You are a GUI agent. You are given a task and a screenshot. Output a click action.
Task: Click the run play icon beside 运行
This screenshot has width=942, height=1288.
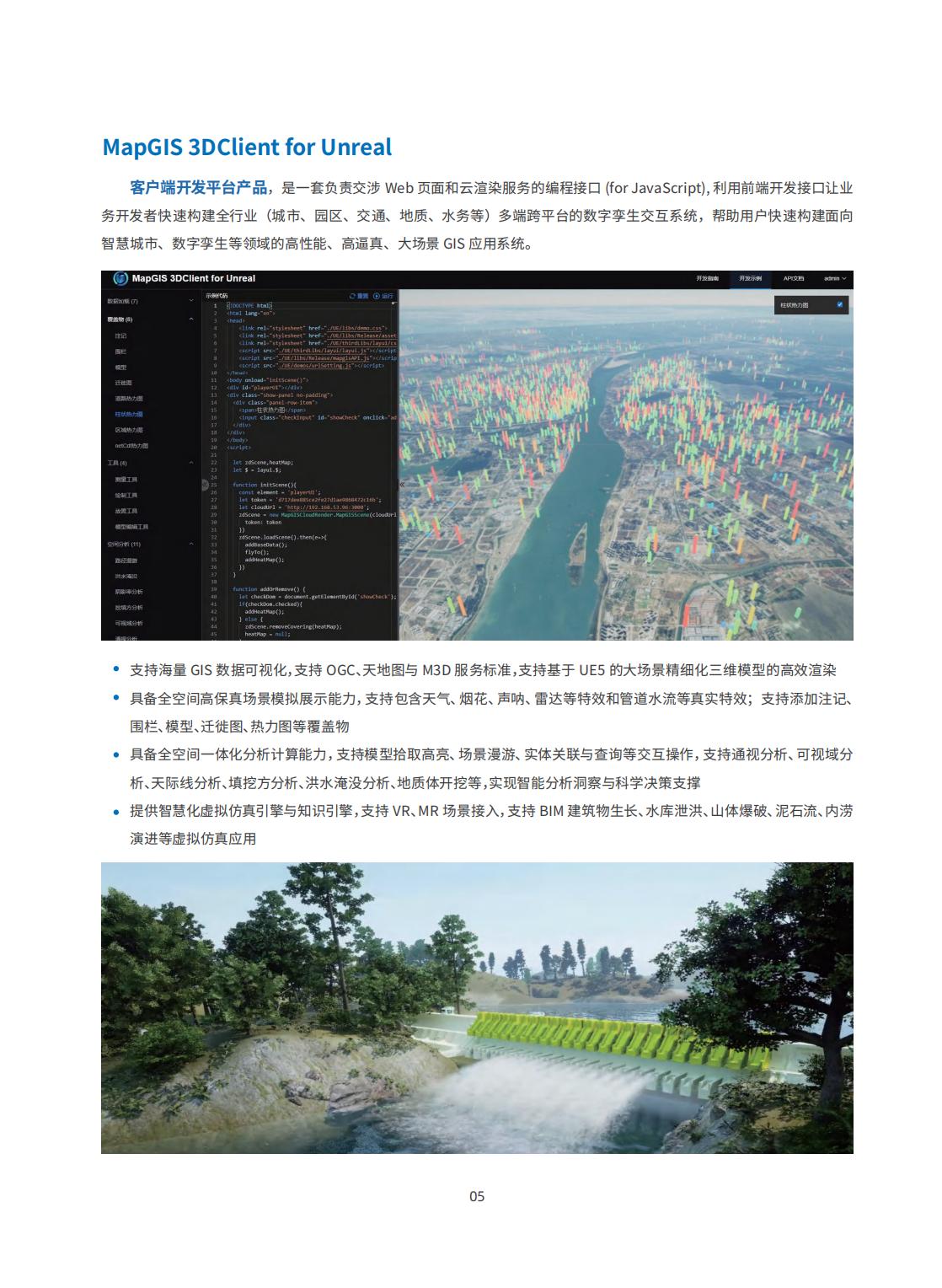click(376, 297)
